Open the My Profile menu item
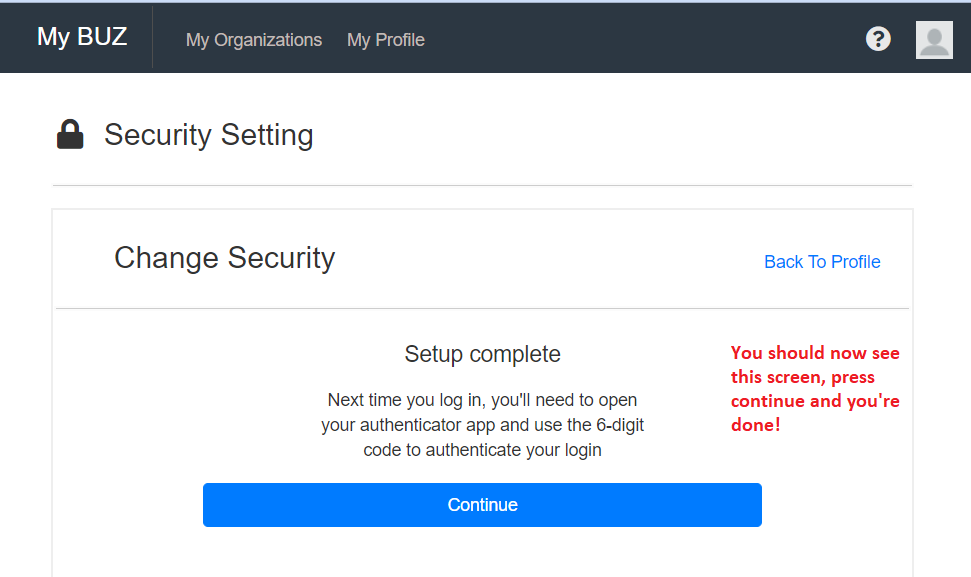 coord(386,40)
